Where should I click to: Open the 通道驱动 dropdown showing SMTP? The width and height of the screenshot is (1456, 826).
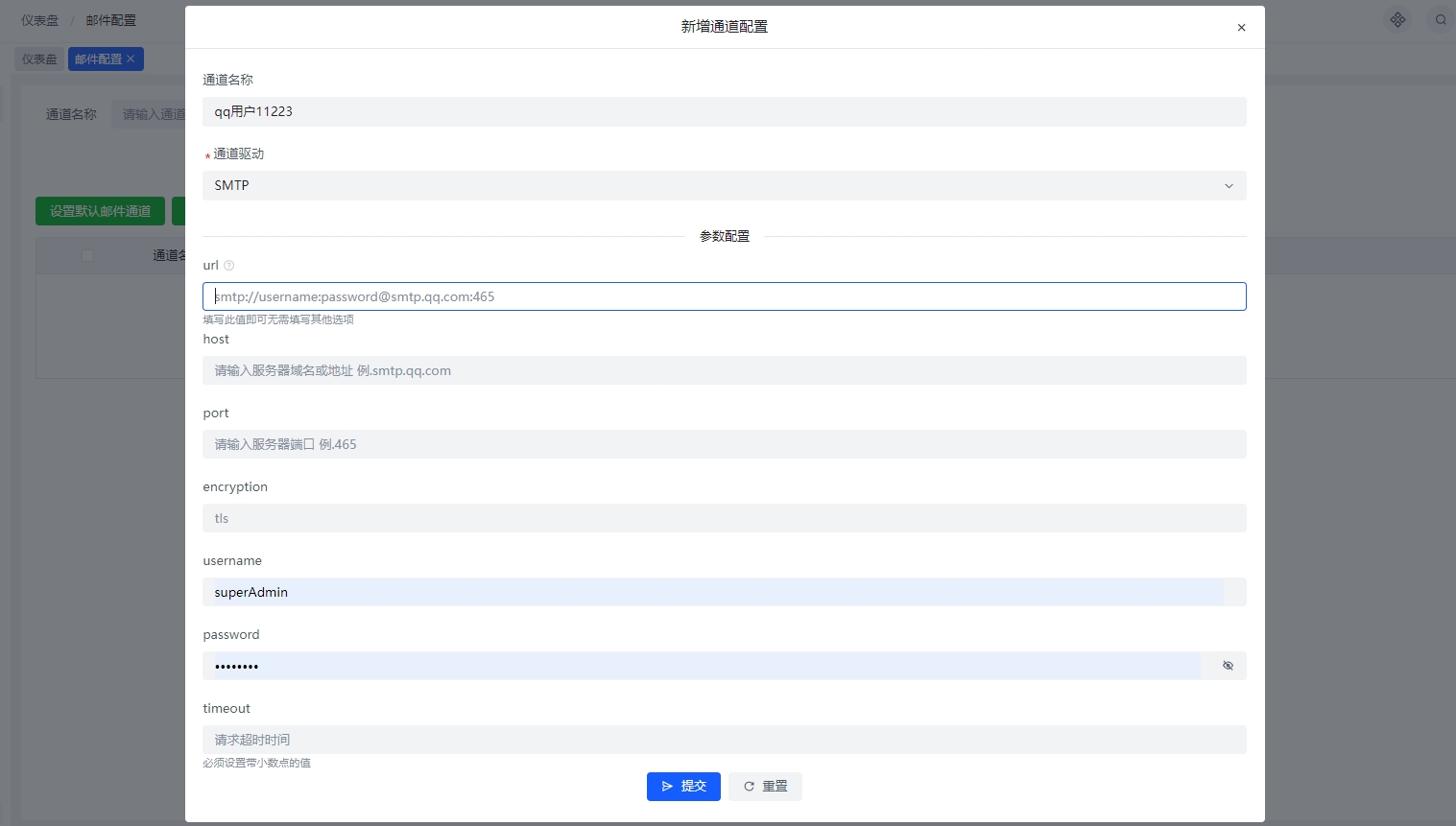click(724, 185)
